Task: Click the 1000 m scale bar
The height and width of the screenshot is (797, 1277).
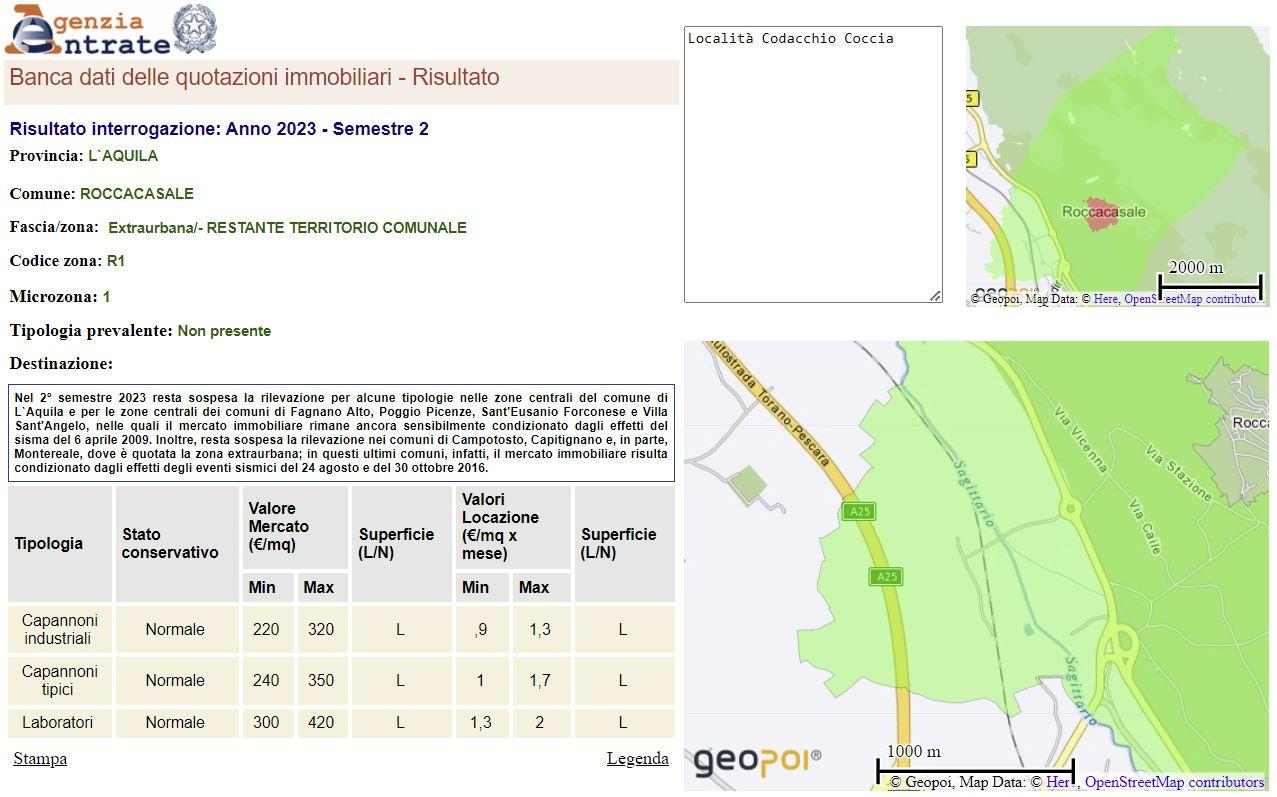Action: click(974, 771)
